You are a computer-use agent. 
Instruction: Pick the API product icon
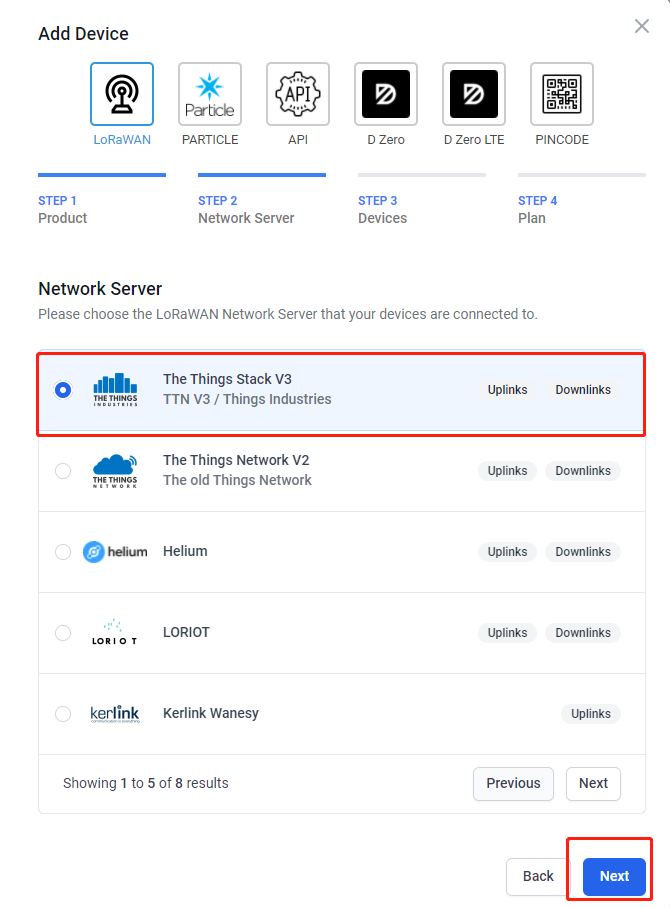(x=298, y=94)
